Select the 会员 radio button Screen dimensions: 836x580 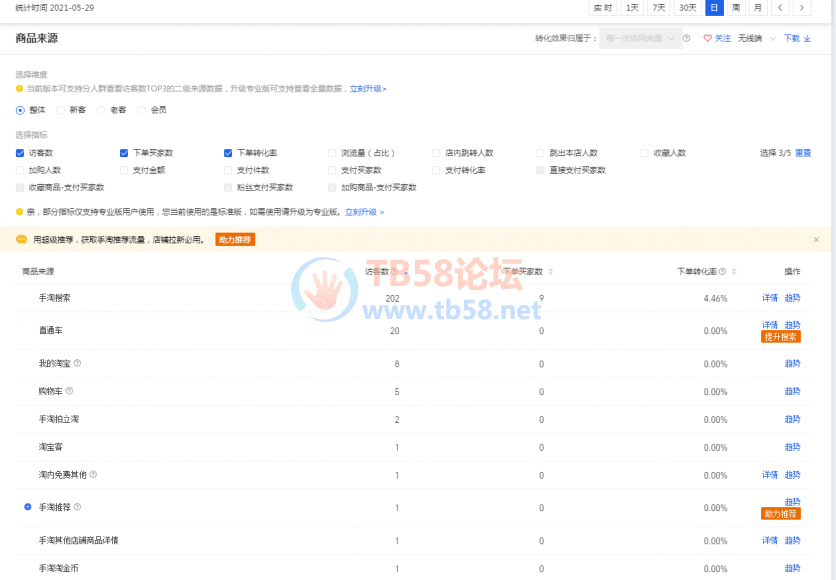pyautogui.click(x=142, y=110)
